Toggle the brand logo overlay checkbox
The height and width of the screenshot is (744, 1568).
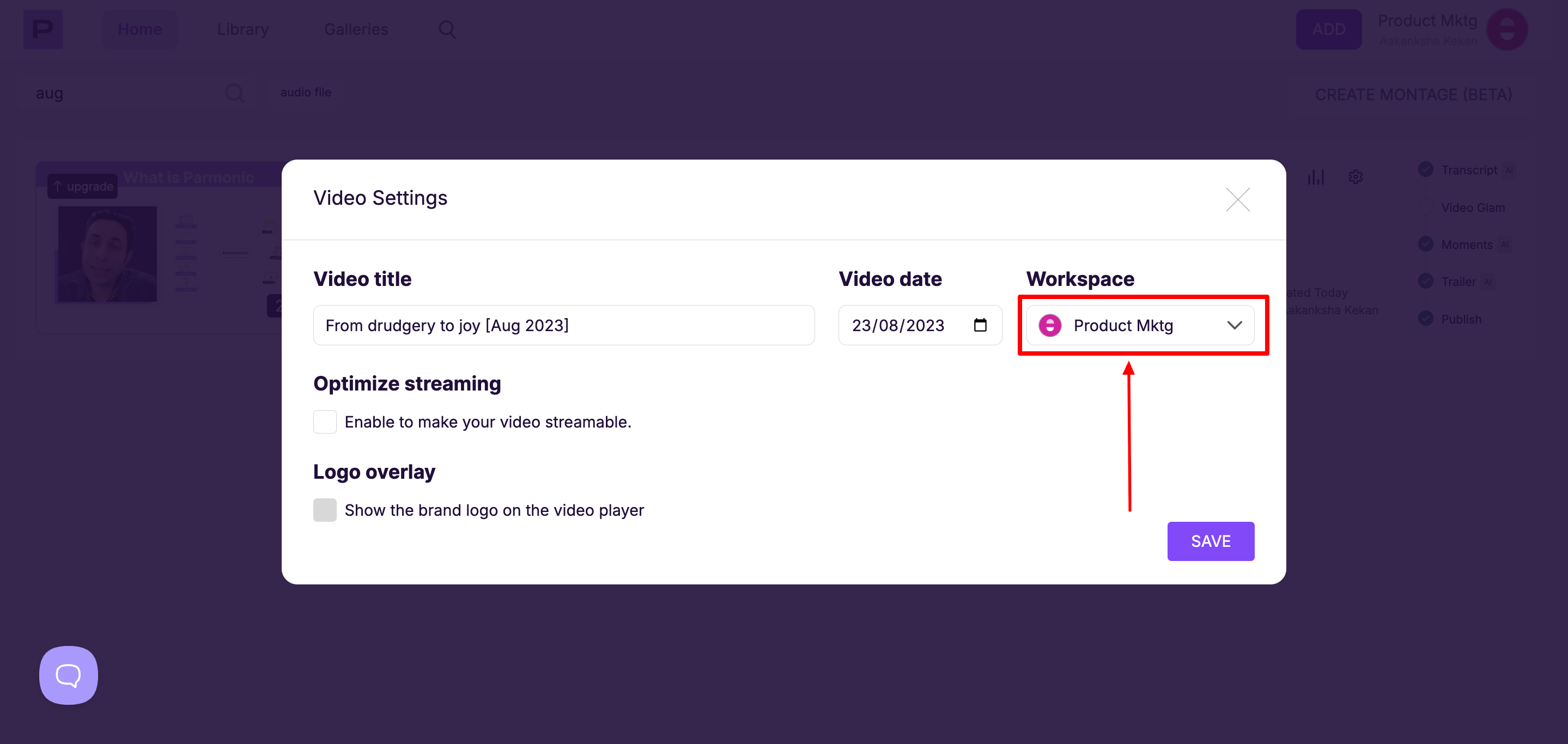click(324, 510)
